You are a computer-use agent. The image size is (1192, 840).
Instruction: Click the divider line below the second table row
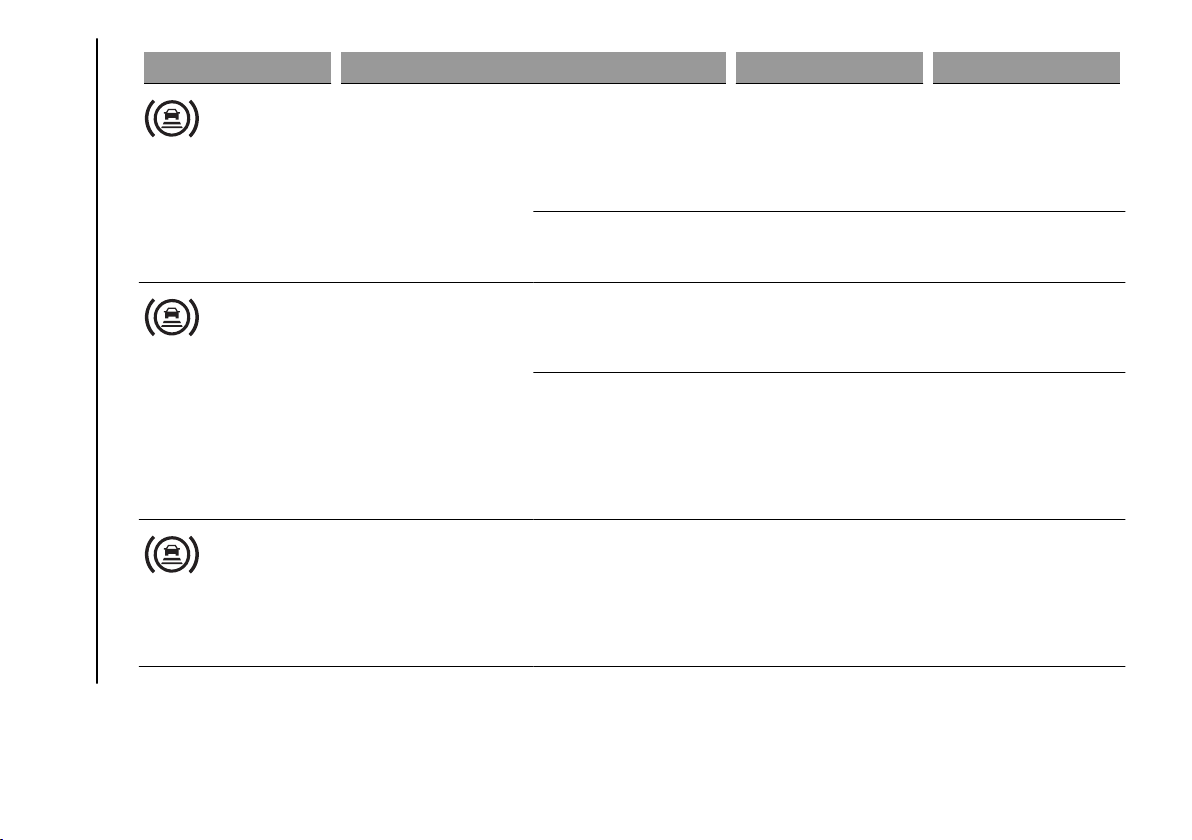click(x=632, y=519)
